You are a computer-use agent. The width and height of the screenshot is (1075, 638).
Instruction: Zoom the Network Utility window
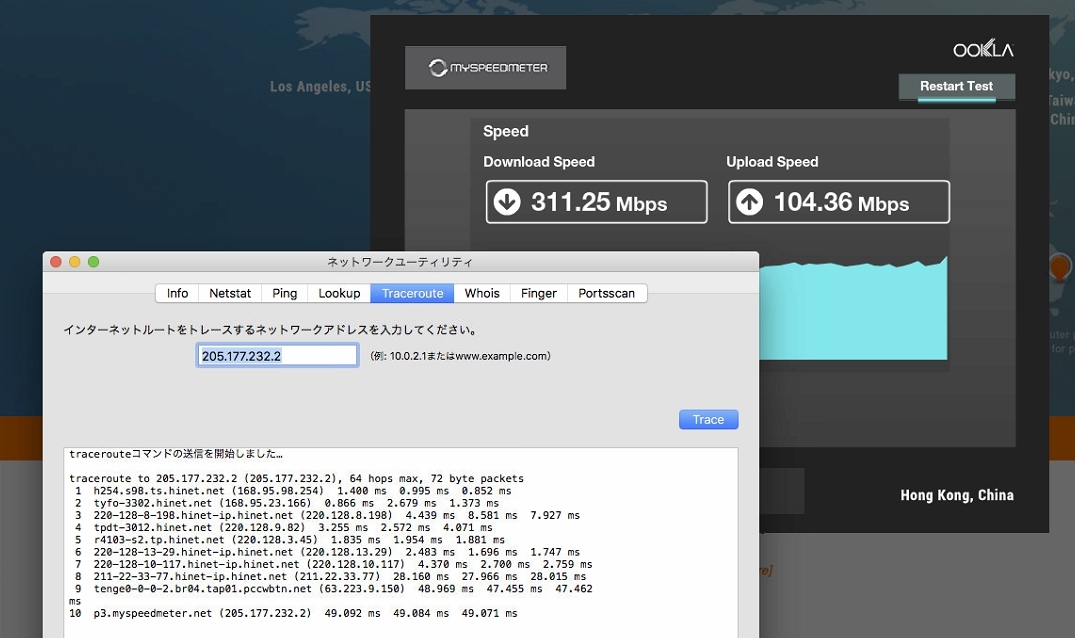[x=93, y=262]
